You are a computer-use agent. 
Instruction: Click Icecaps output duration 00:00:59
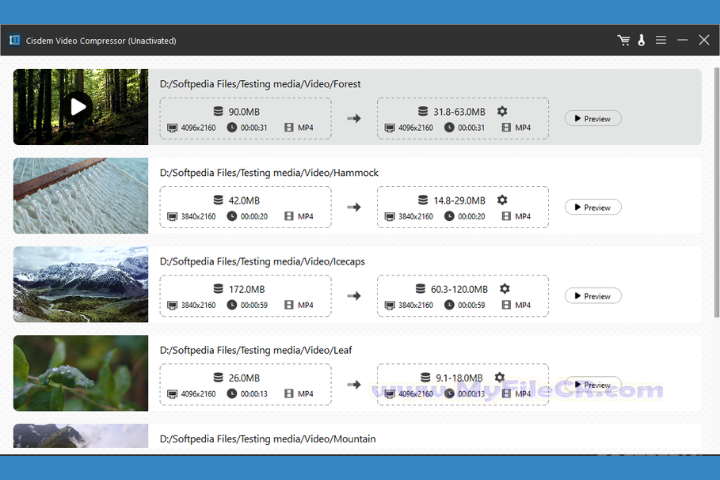click(x=471, y=305)
